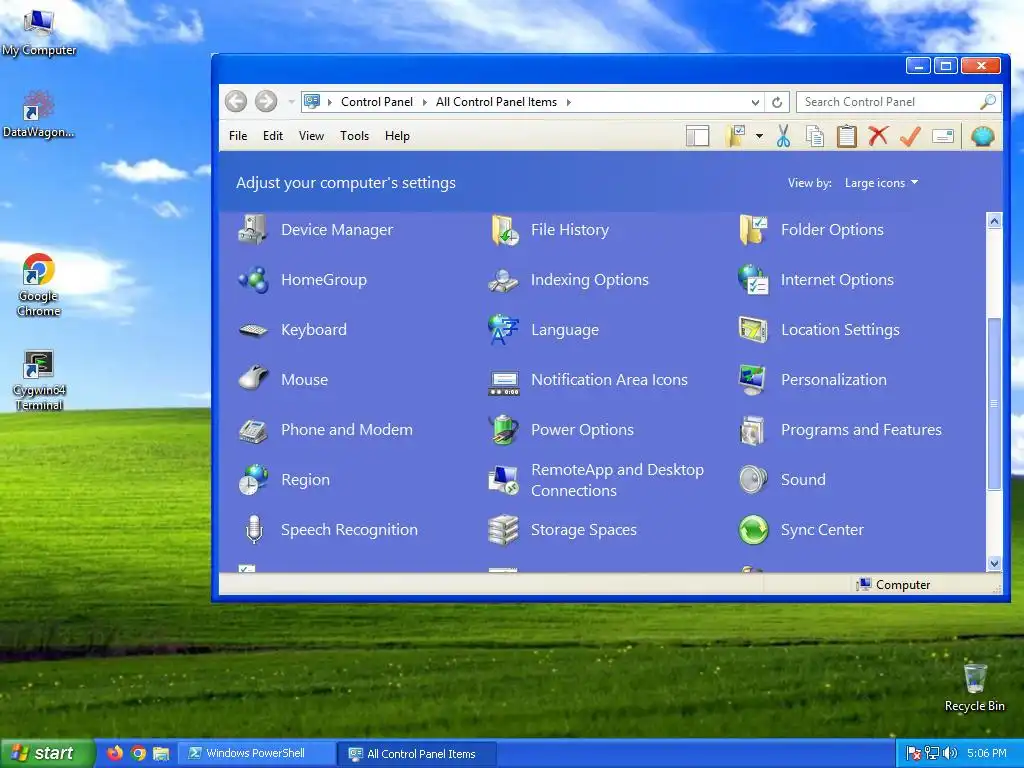Image resolution: width=1024 pixels, height=768 pixels.
Task: Open the Keyboard icon
Action: click(x=253, y=330)
